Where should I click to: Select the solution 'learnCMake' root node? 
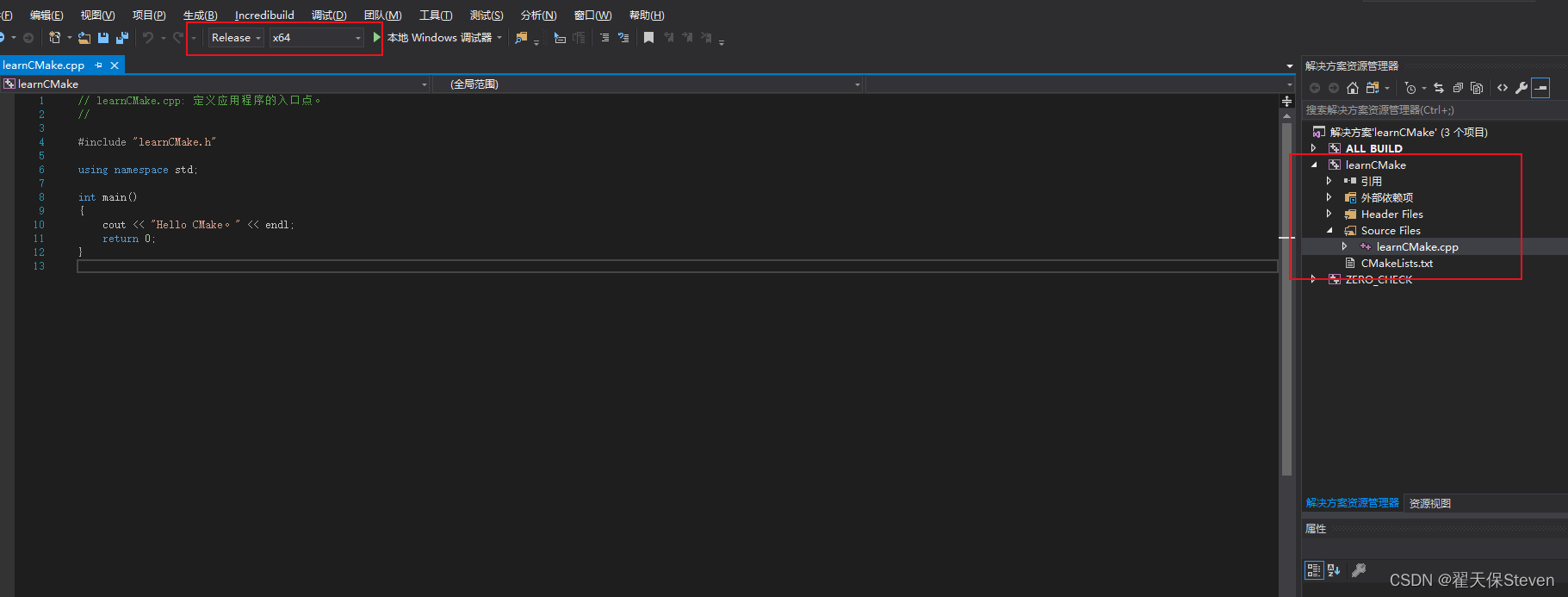point(1409,133)
